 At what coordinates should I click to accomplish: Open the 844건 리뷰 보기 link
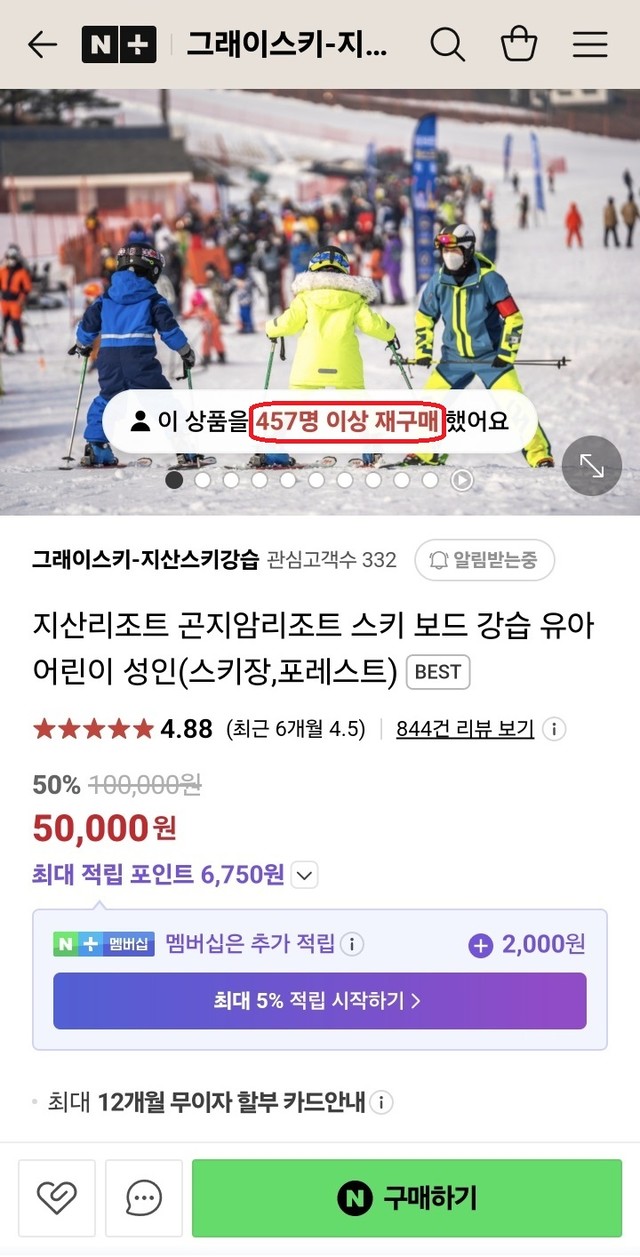465,729
